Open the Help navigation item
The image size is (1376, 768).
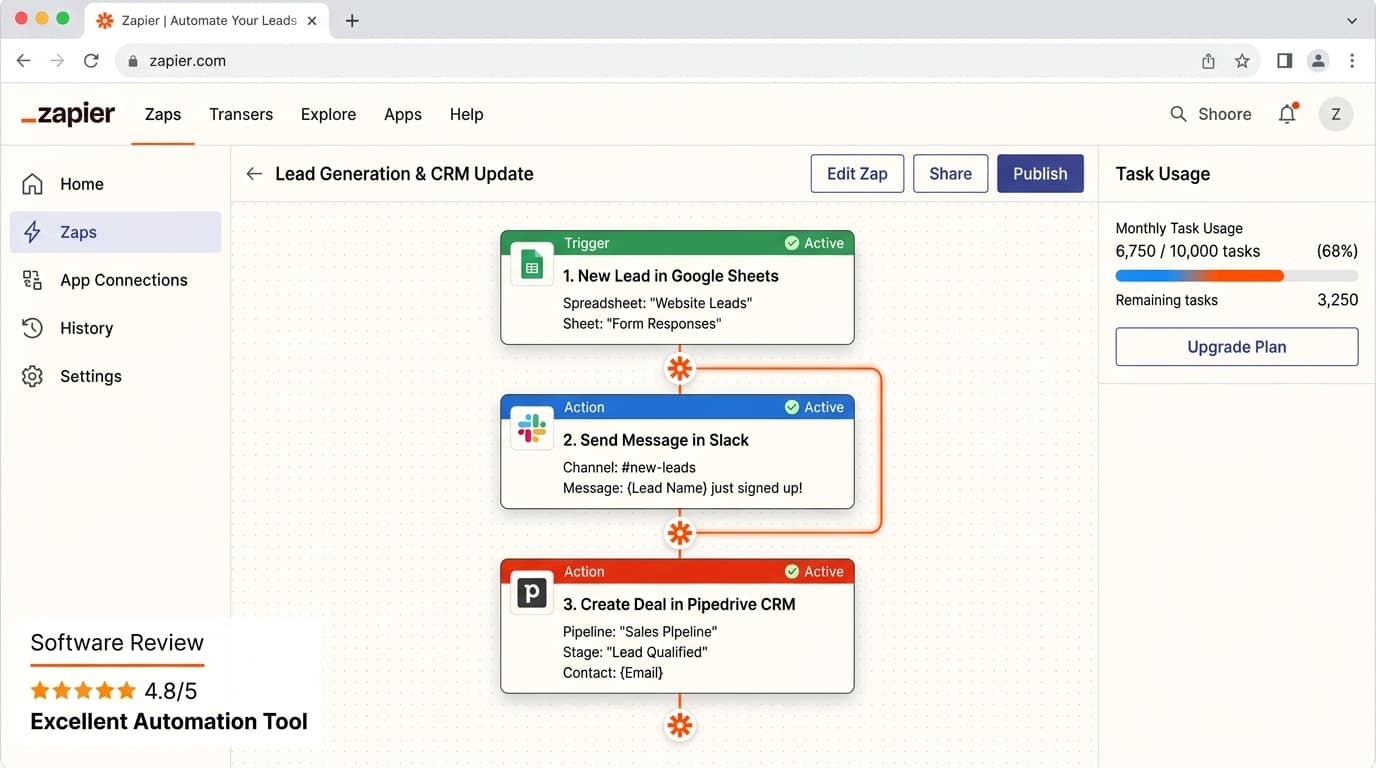pos(466,114)
